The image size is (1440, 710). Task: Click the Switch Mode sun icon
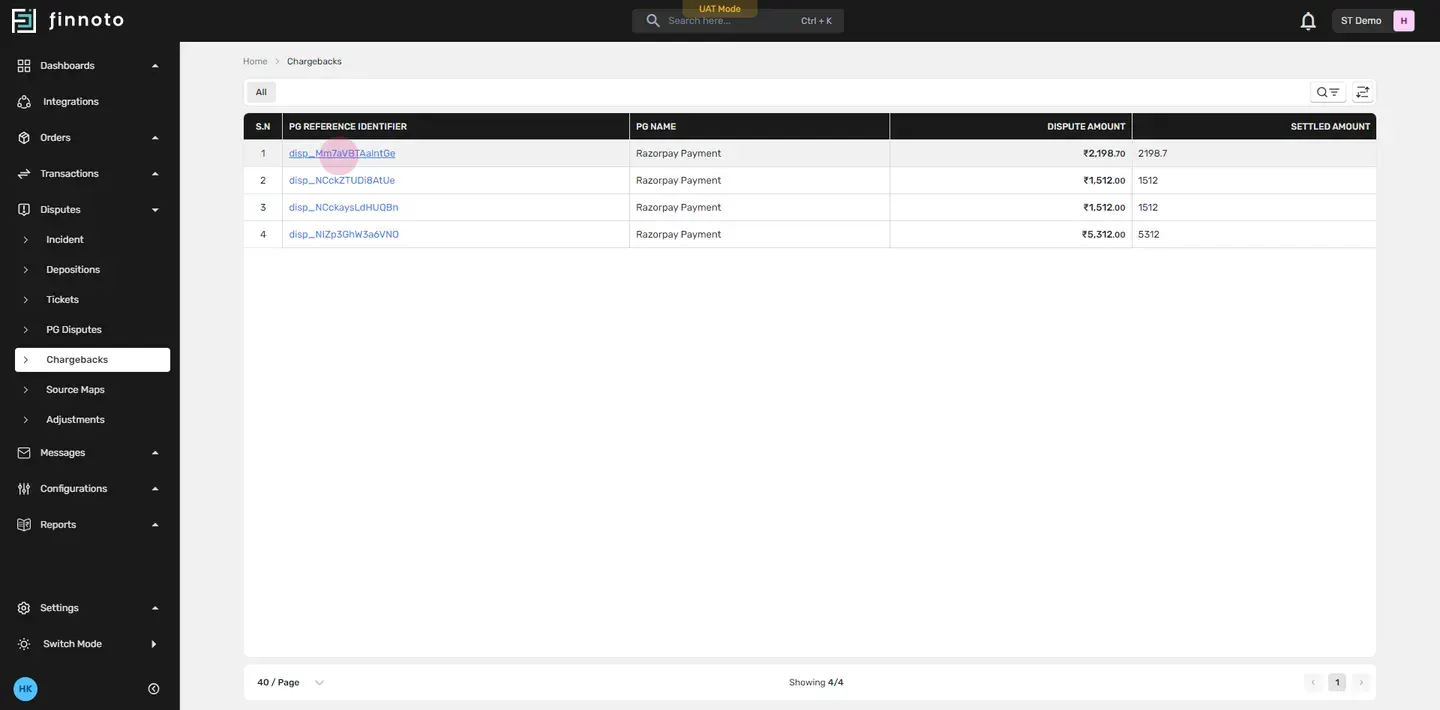coord(24,644)
